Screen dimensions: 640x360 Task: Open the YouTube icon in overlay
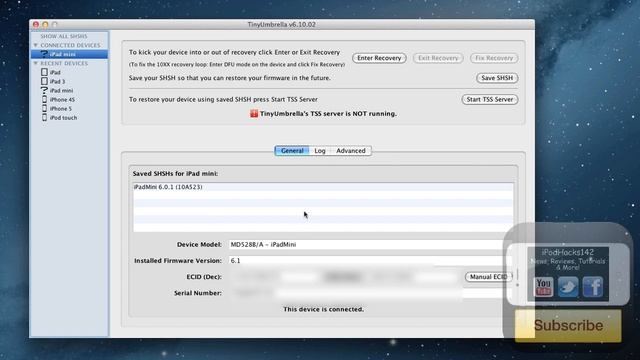[543, 287]
